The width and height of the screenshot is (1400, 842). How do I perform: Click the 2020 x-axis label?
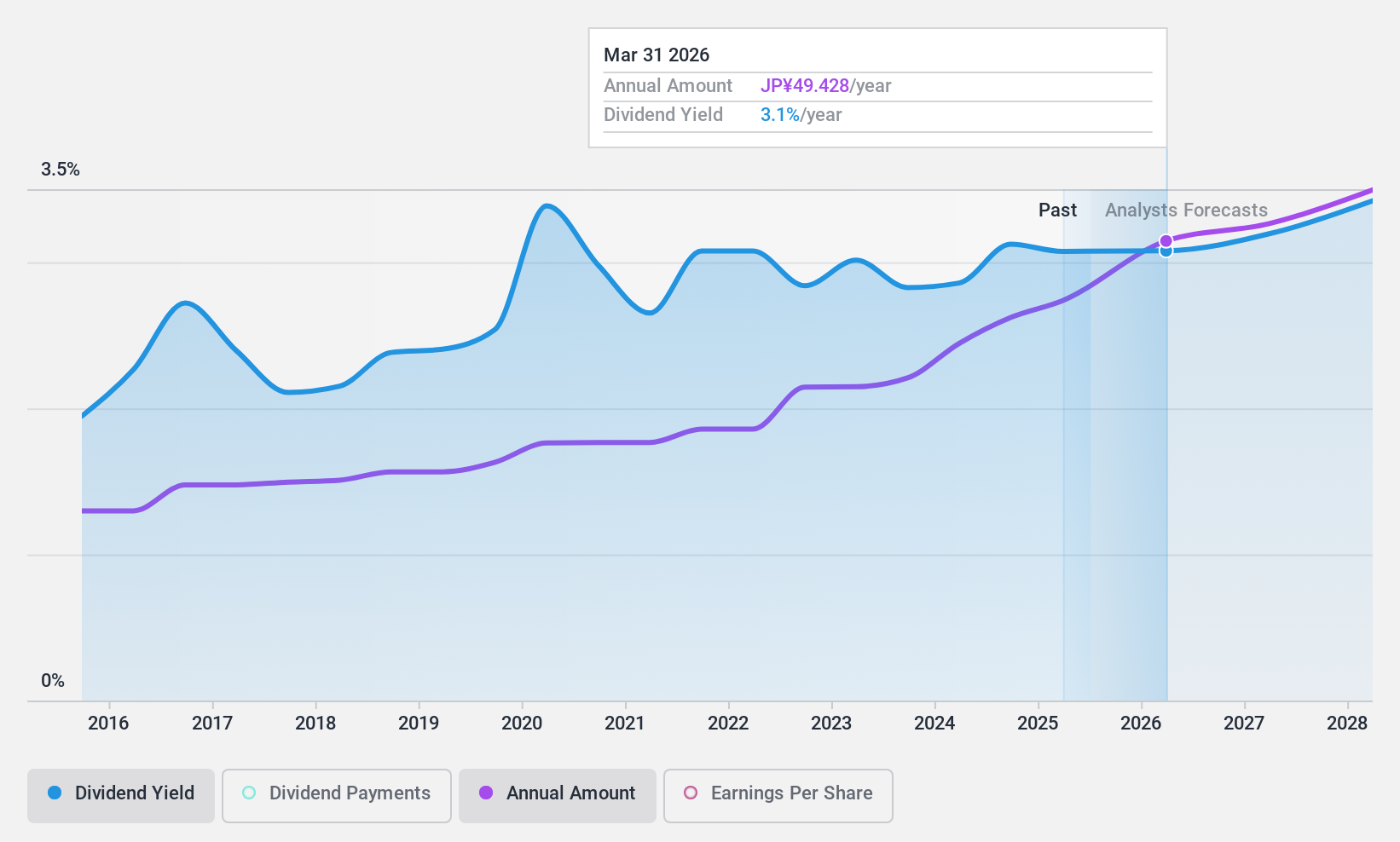pos(522,724)
